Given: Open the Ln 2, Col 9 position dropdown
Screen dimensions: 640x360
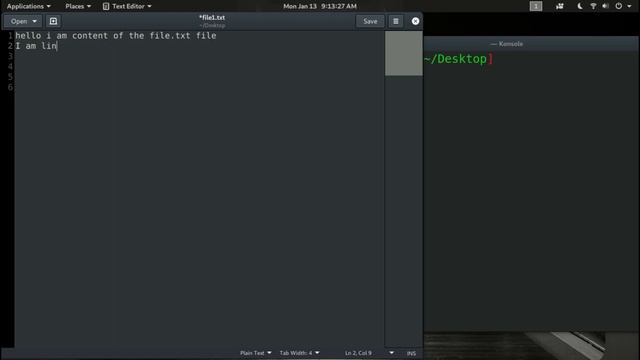Looking at the screenshot, I should [x=369, y=353].
